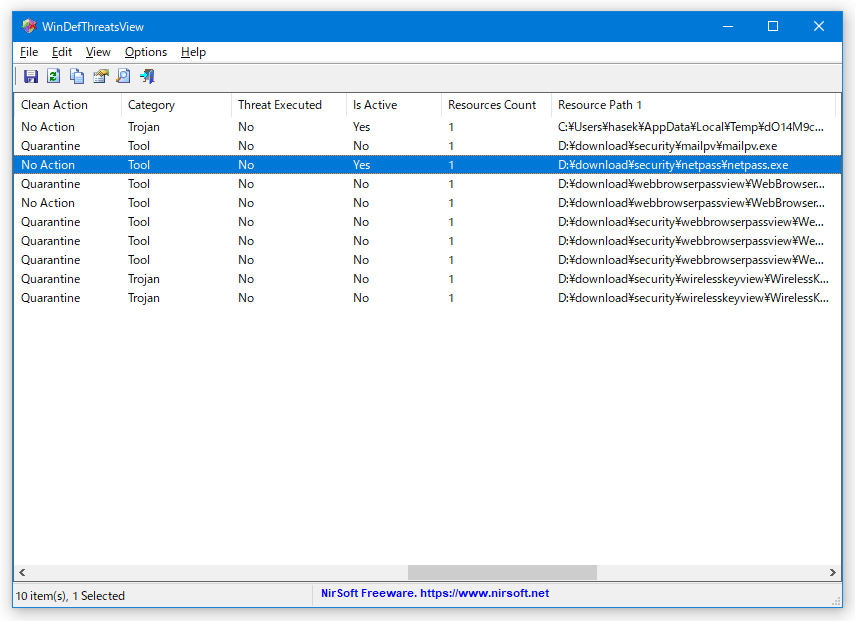Sort by Threat Executed column header
The image size is (855, 621).
point(288,105)
